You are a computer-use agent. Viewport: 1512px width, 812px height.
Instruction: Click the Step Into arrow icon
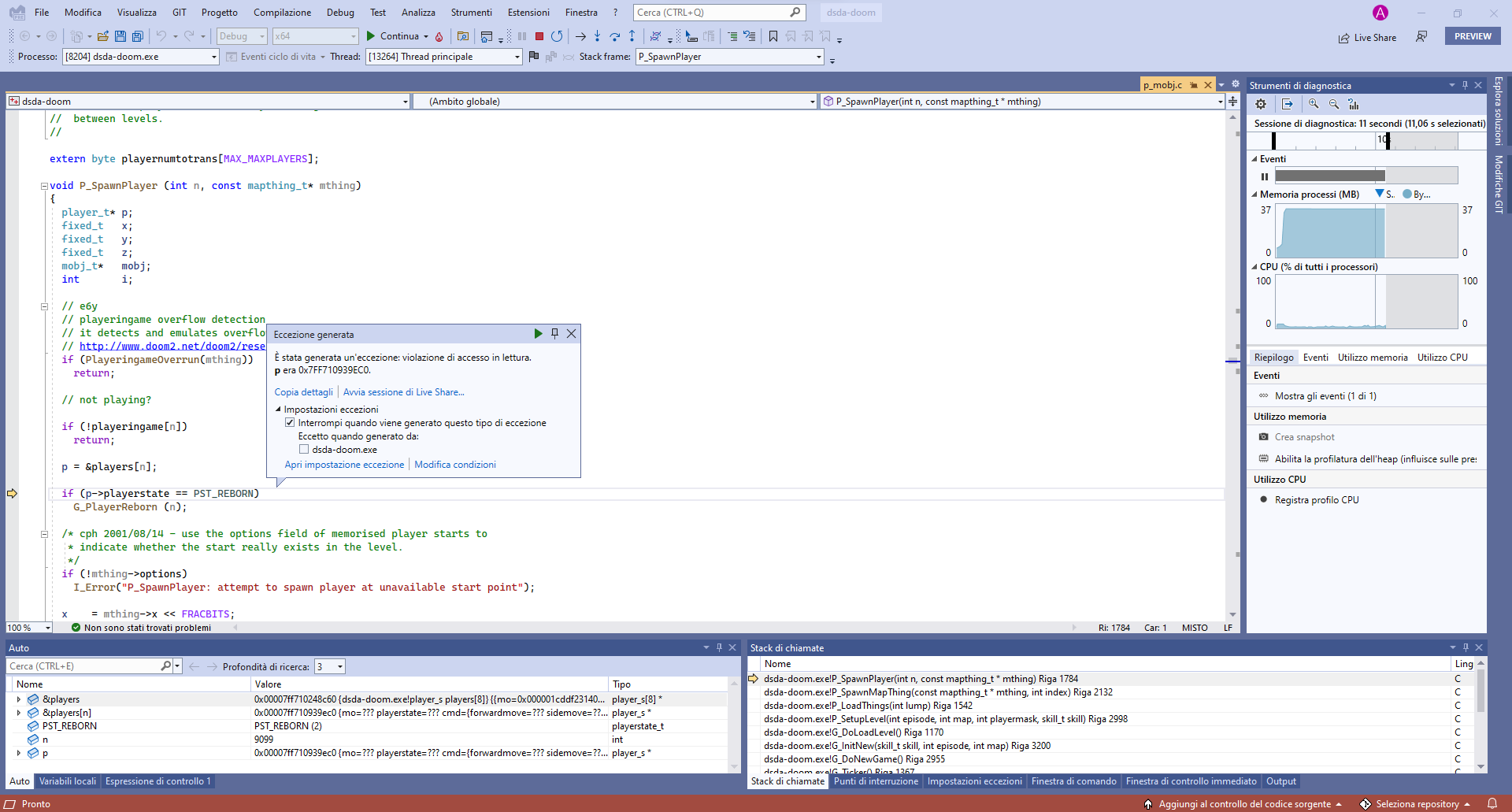pos(598,36)
